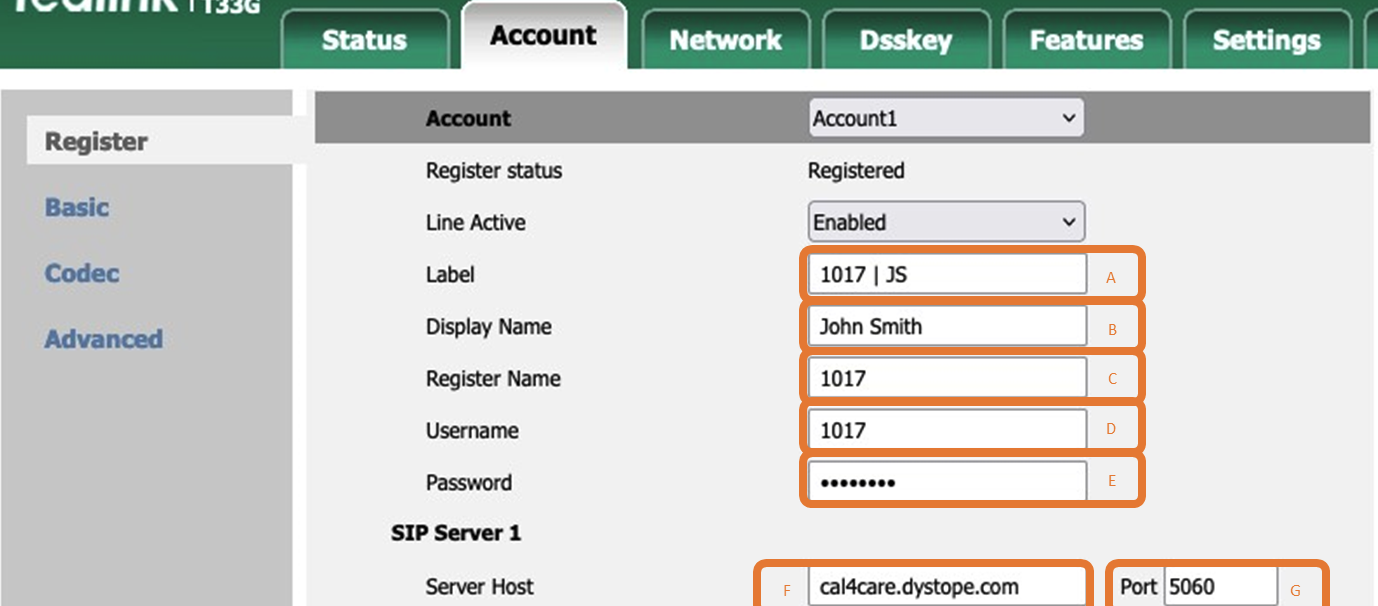
Task: Expand the Account dropdown arrow
Action: pos(1068,118)
